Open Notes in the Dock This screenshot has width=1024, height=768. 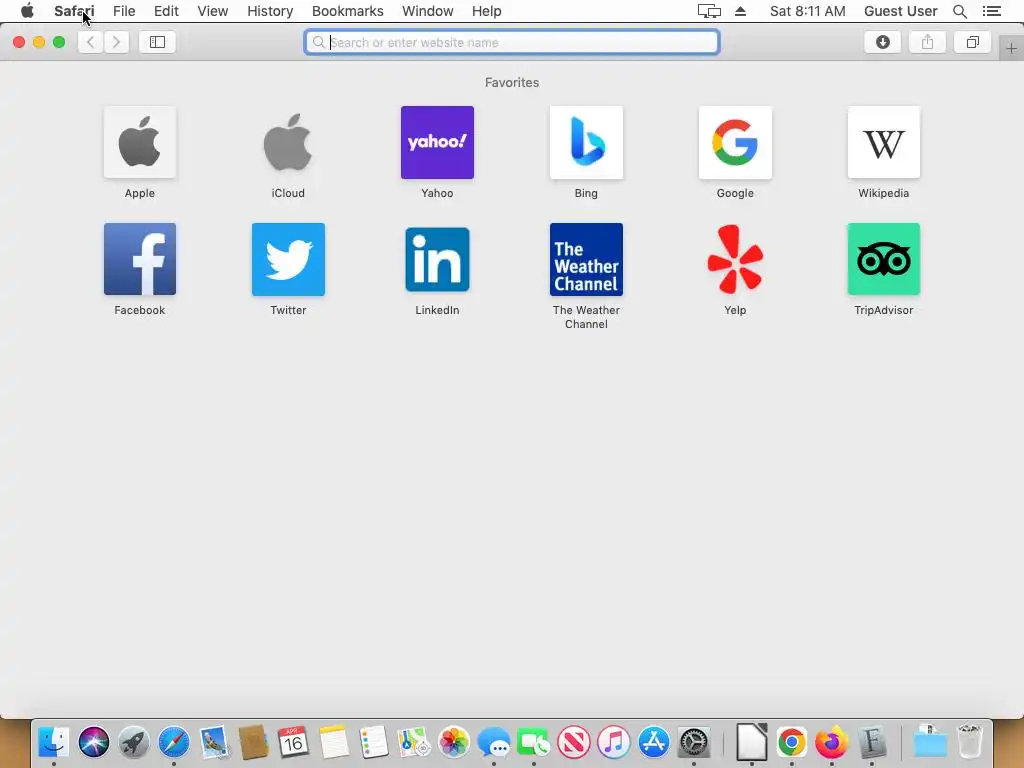[334, 742]
